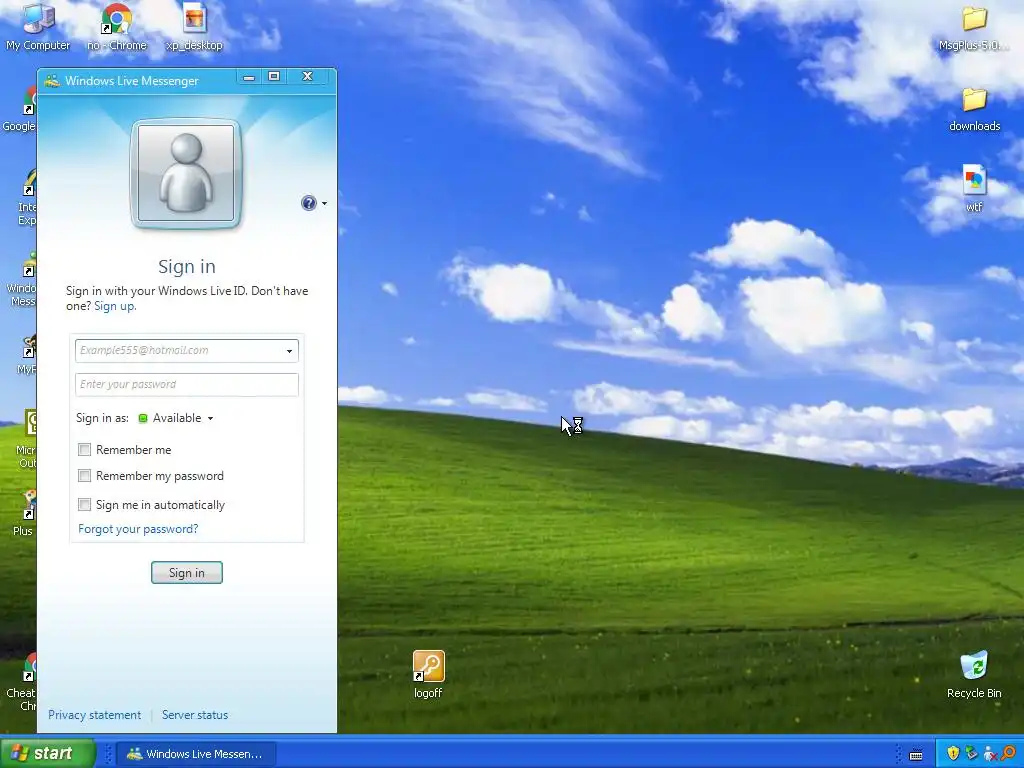The image size is (1024, 768).
Task: Click Windows Live Messenger taskbar button
Action: pos(195,754)
